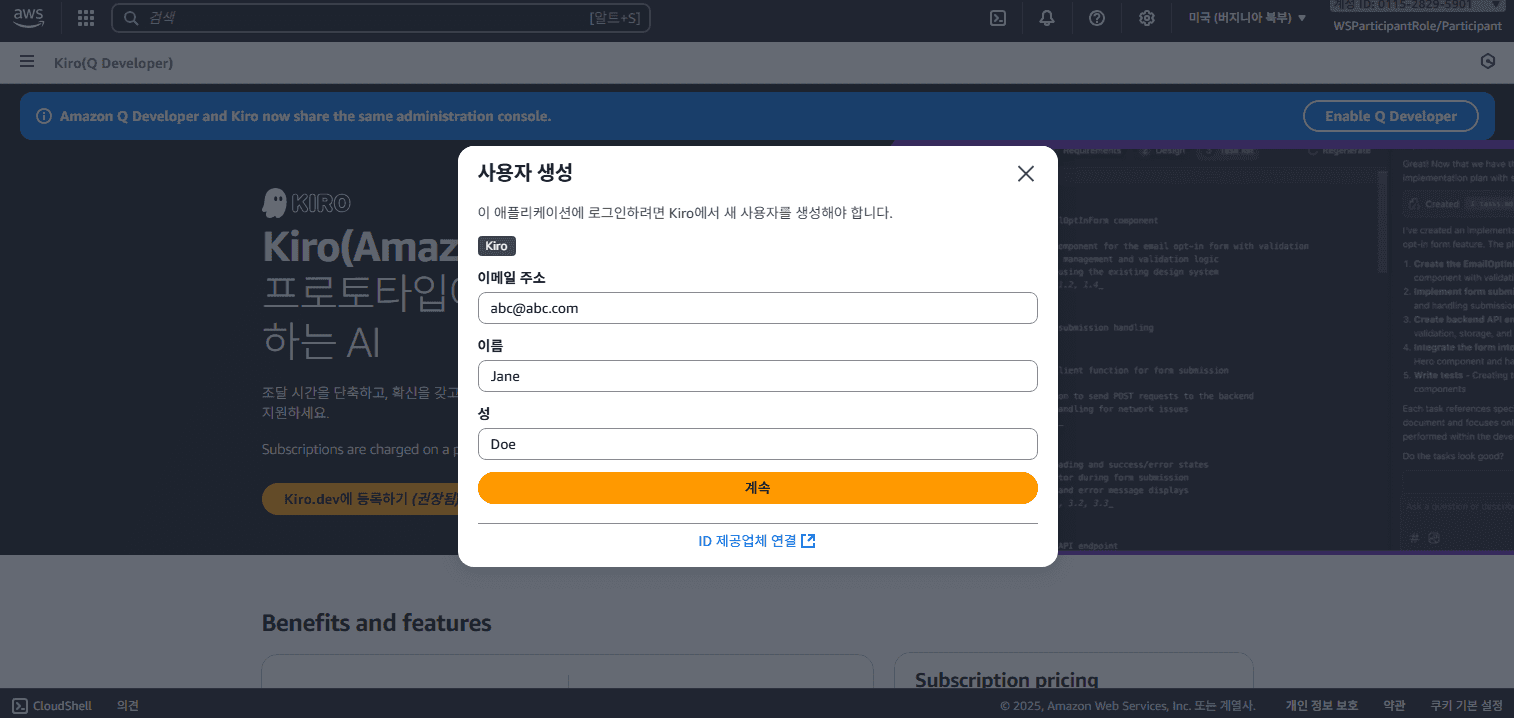Open the AWS services grid menu

[x=86, y=18]
